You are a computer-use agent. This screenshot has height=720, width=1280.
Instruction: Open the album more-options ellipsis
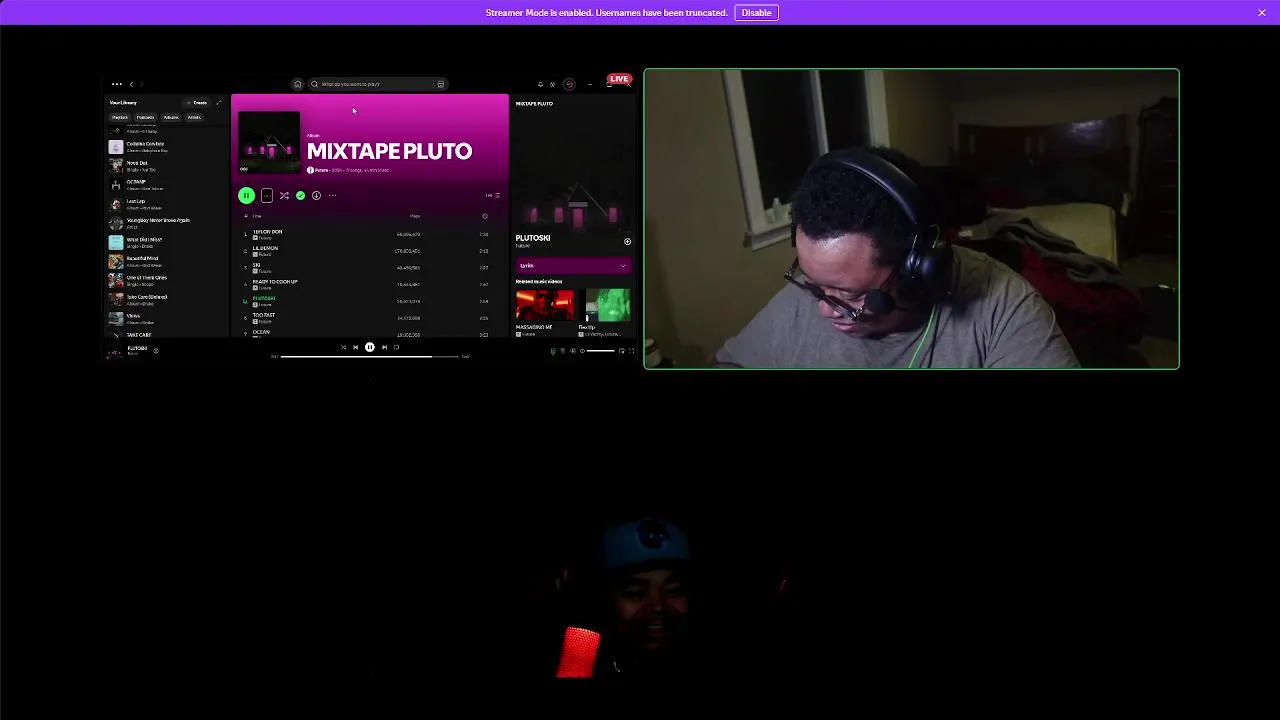coord(332,195)
